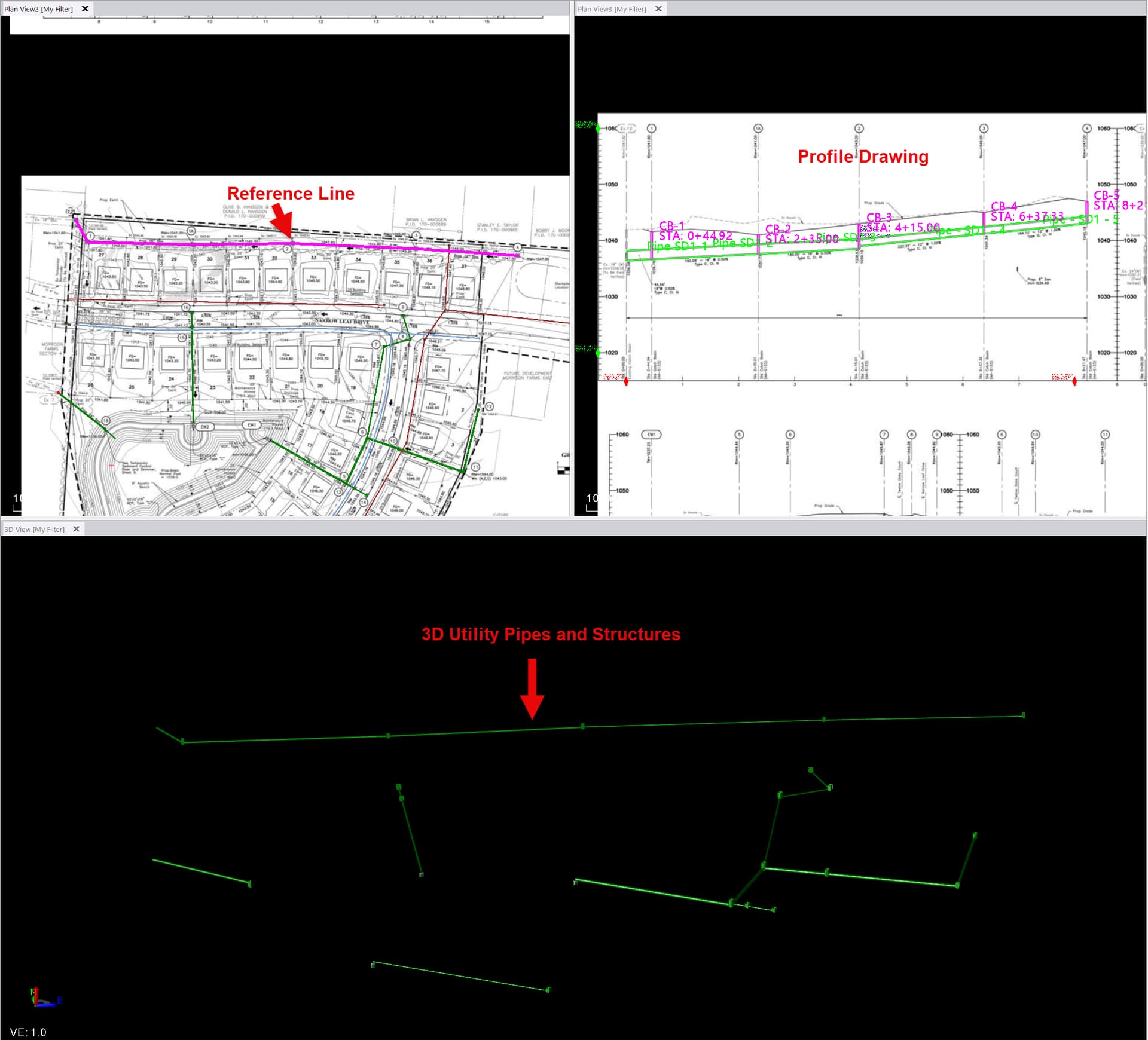Close the 3D View tab
This screenshot has height=1040, width=1148.
click(x=76, y=530)
